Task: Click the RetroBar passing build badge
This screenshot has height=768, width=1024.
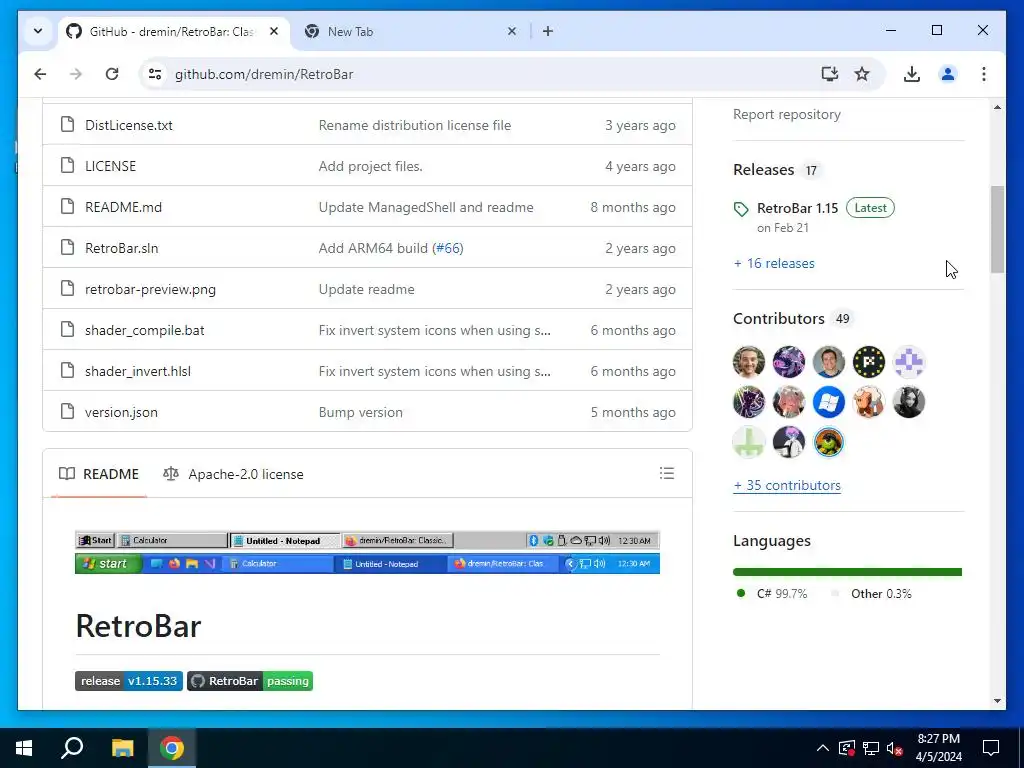Action: 250,680
